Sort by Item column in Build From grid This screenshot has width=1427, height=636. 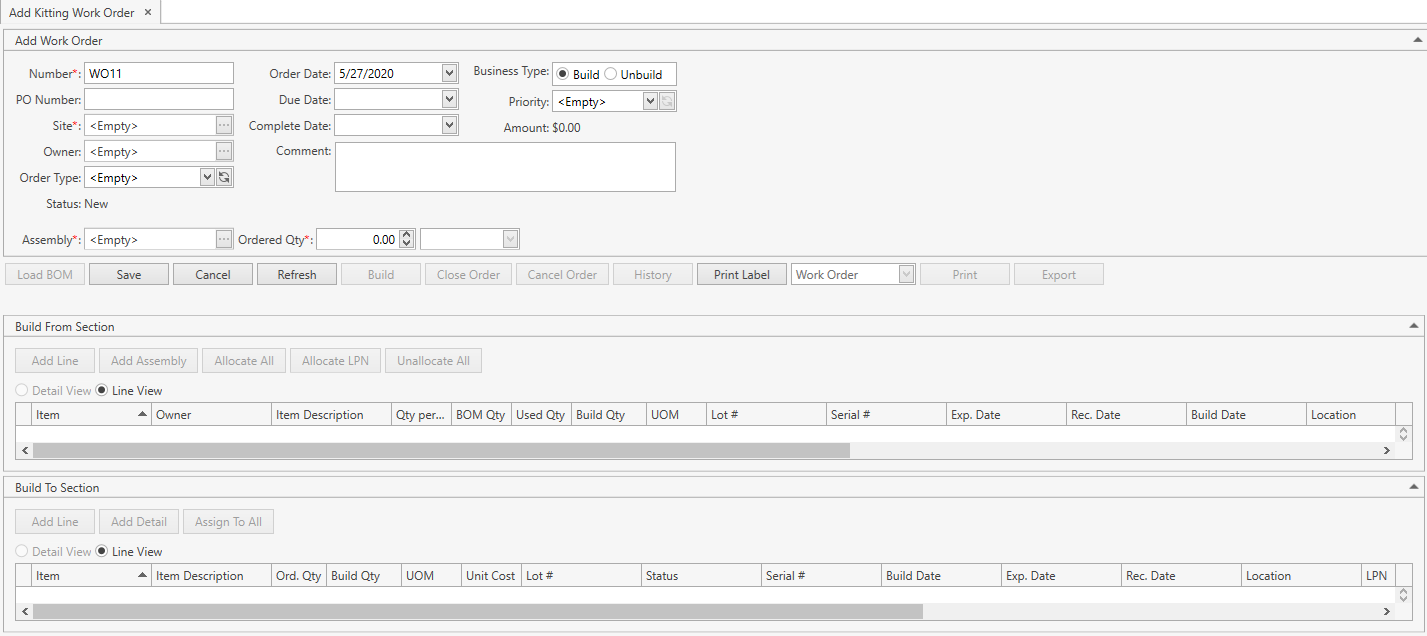click(x=91, y=414)
